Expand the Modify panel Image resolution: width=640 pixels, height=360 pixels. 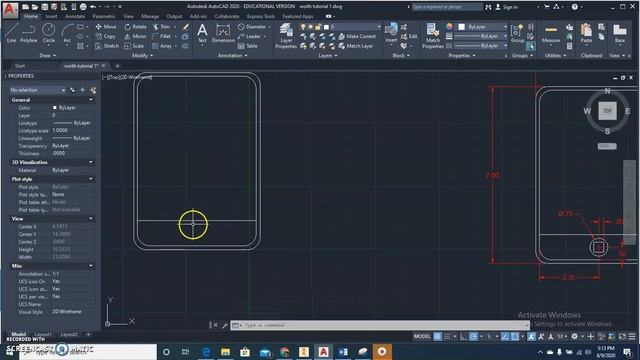coord(142,56)
